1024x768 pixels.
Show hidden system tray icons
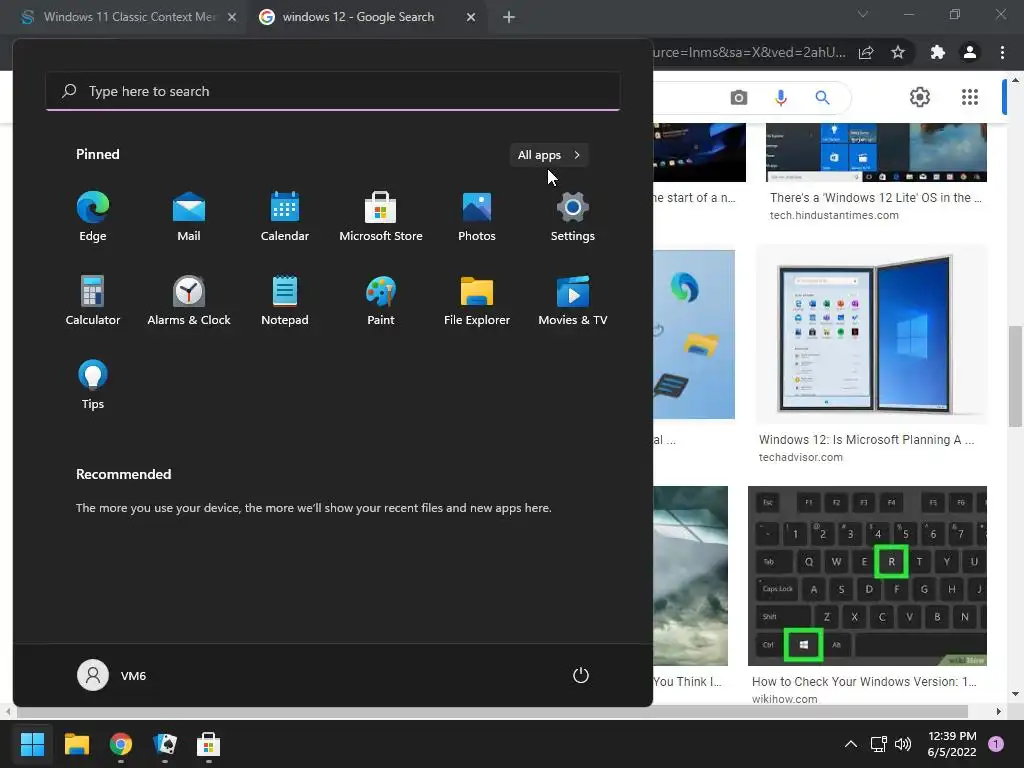pyautogui.click(x=851, y=744)
